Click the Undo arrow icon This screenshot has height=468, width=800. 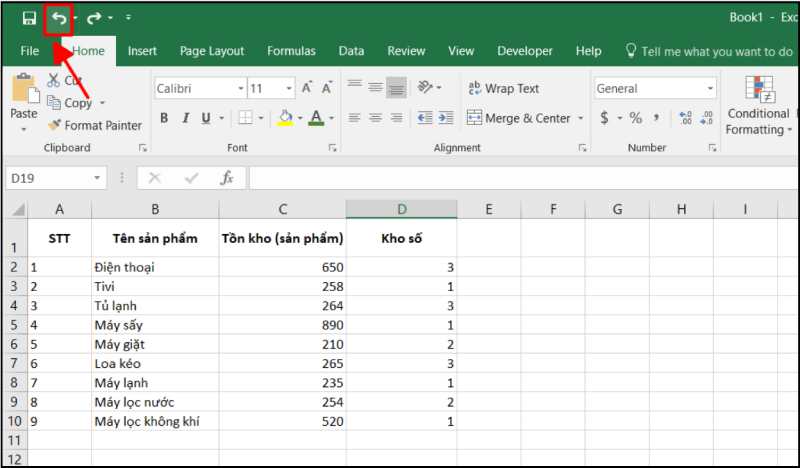pos(59,19)
